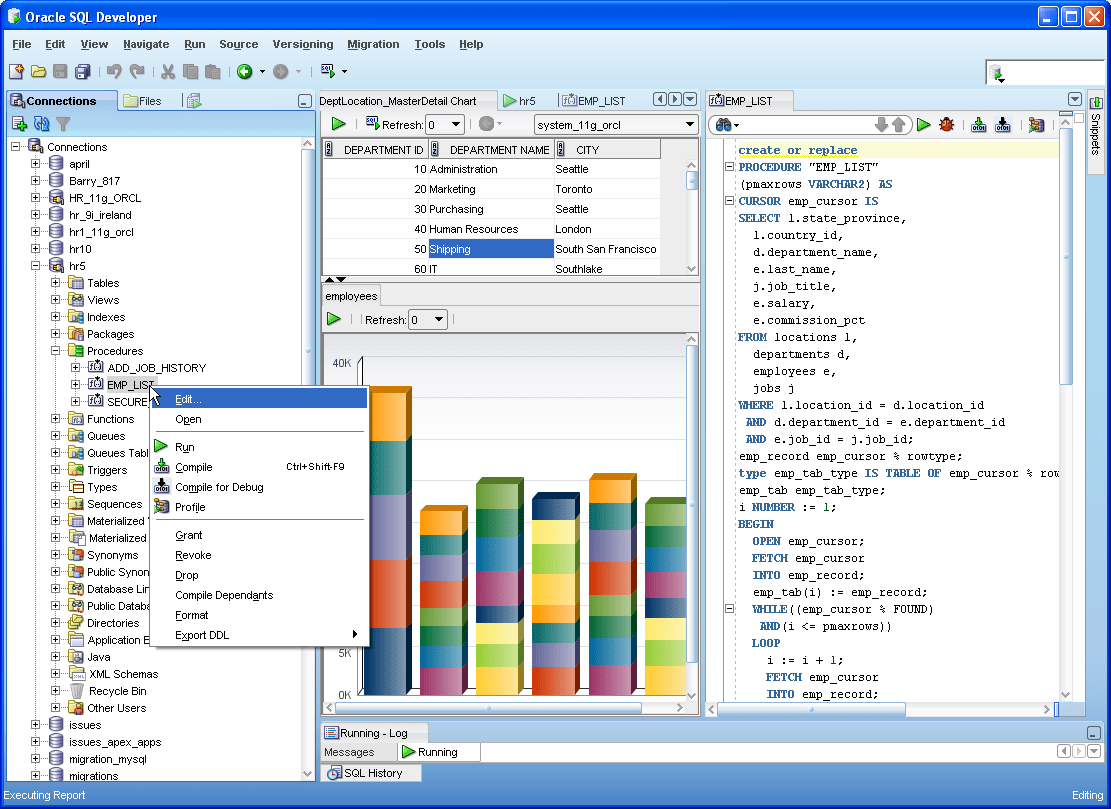
Task: Click the Compile for Debug icon in editor toolbar
Action: [x=1003, y=125]
